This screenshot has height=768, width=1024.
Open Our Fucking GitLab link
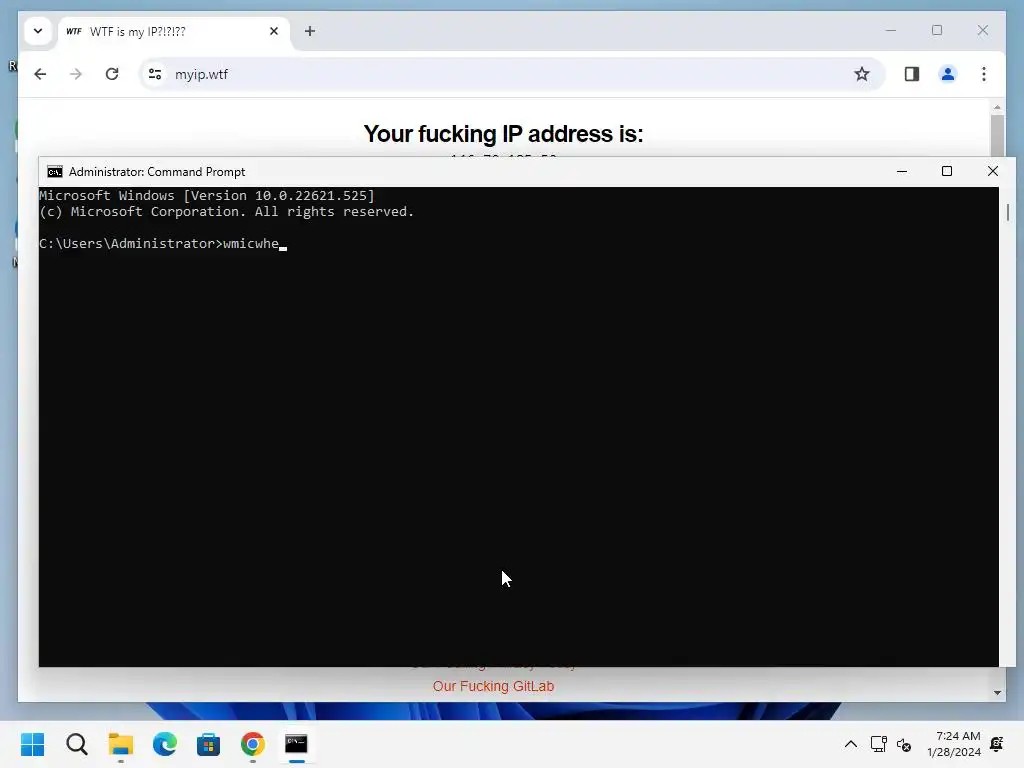(x=493, y=686)
